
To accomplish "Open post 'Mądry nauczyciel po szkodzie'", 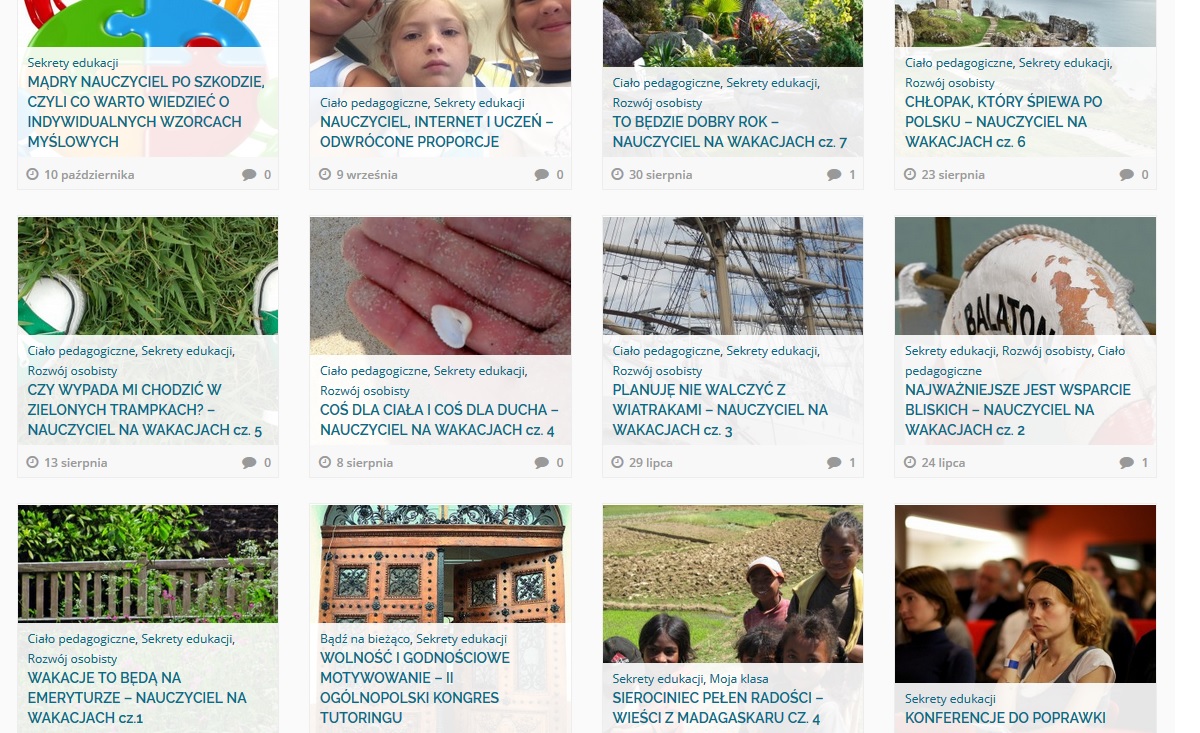I will (x=146, y=112).
